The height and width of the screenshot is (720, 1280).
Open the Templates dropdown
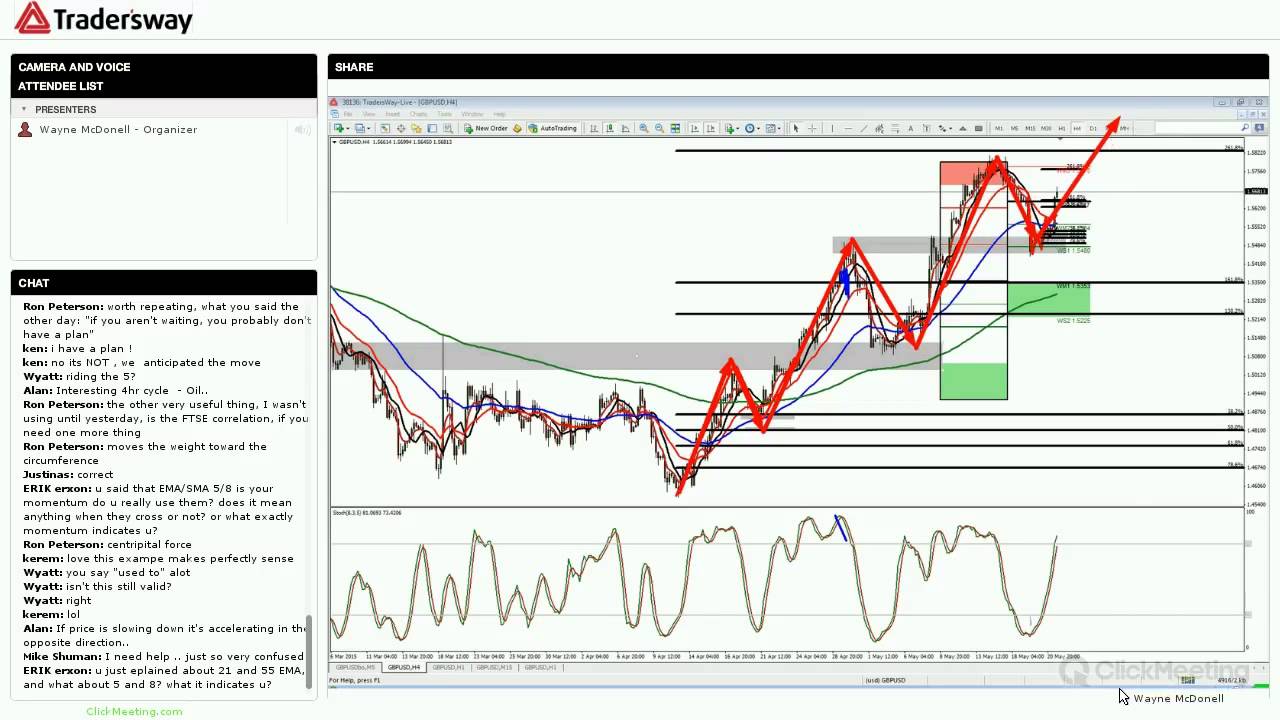click(x=779, y=128)
